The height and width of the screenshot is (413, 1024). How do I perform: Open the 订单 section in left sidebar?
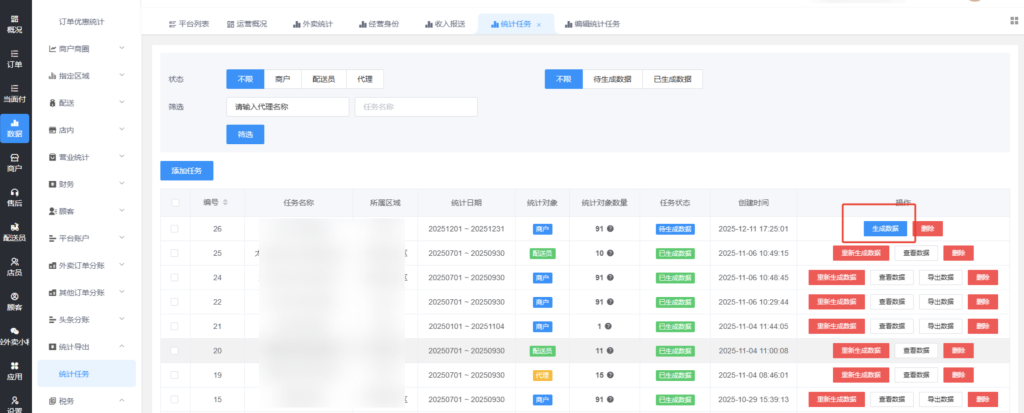coord(14,57)
